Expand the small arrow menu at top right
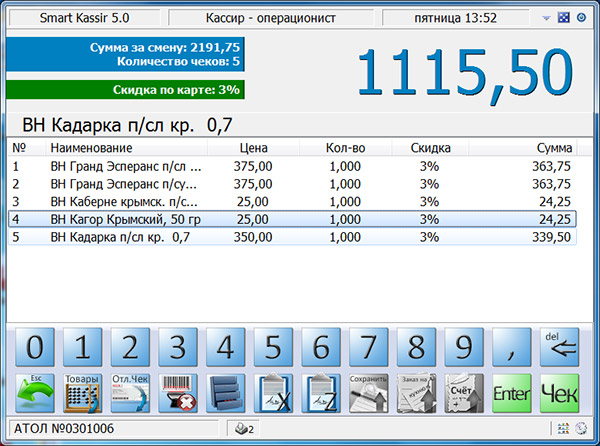This screenshot has height=446, width=600. tap(546, 18)
